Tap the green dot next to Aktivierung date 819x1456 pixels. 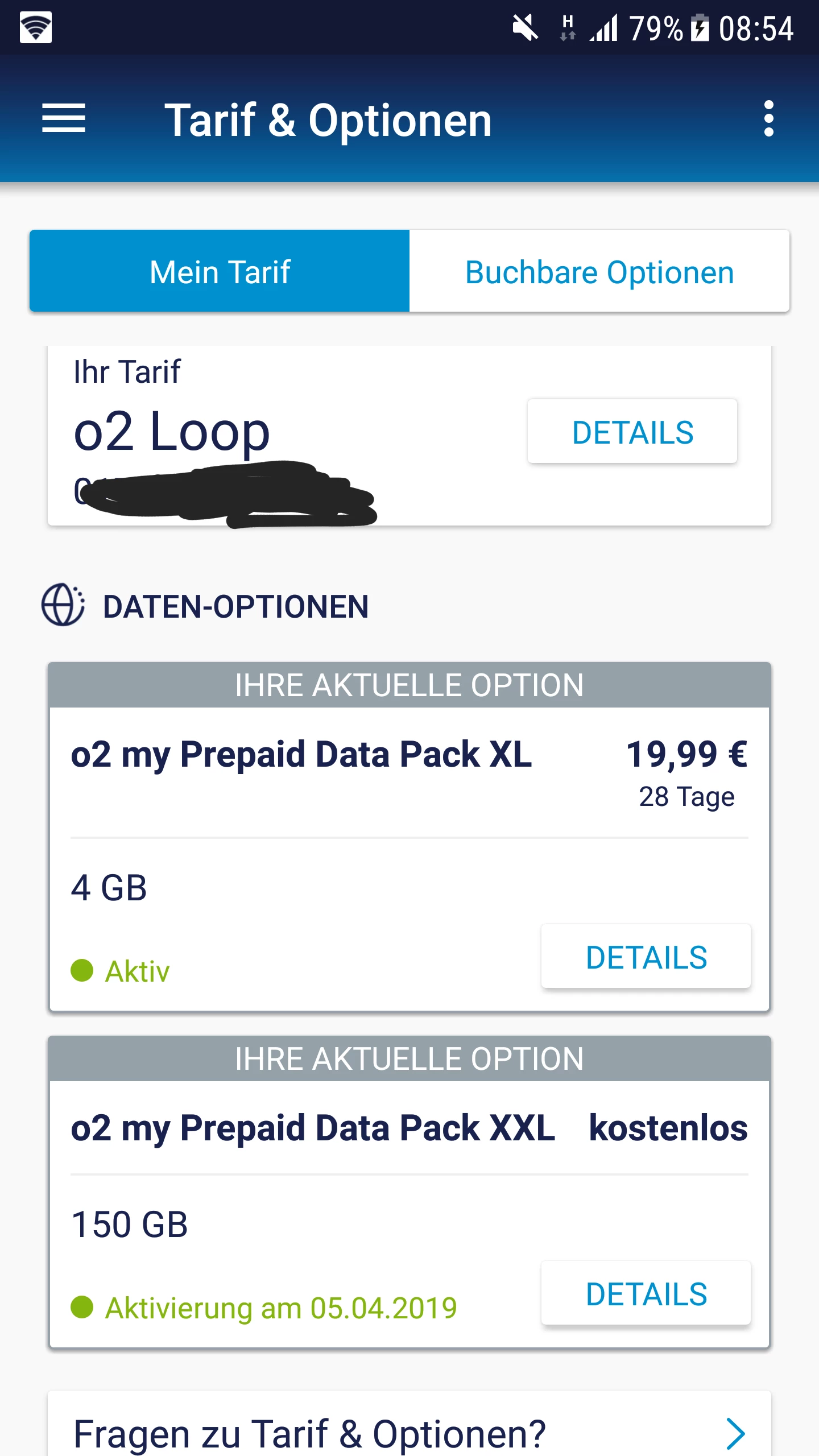(x=82, y=1307)
